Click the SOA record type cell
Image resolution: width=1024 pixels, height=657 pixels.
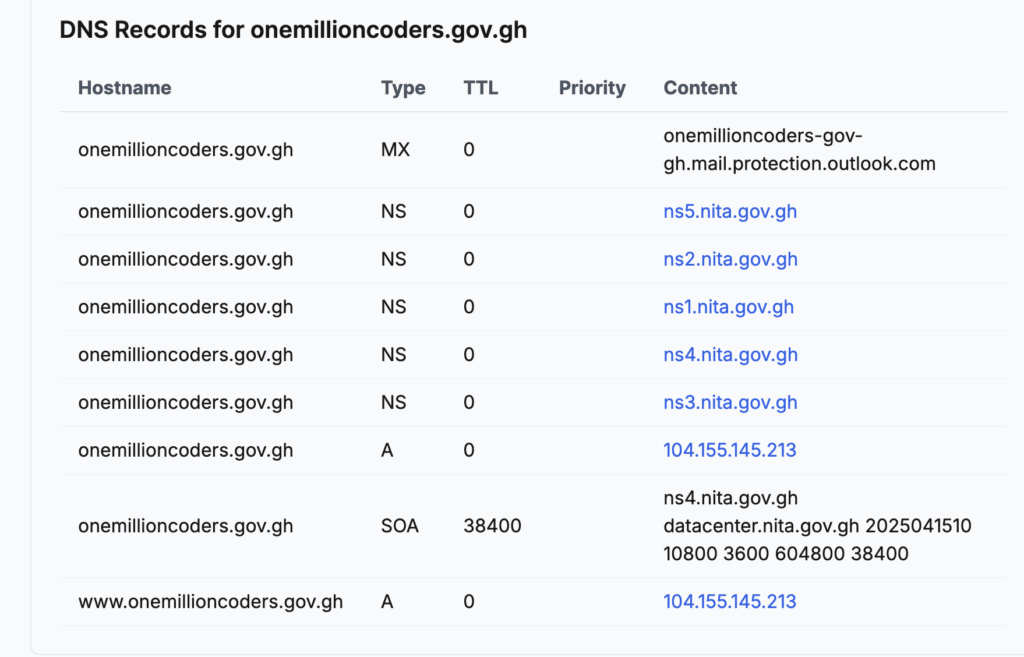(399, 526)
